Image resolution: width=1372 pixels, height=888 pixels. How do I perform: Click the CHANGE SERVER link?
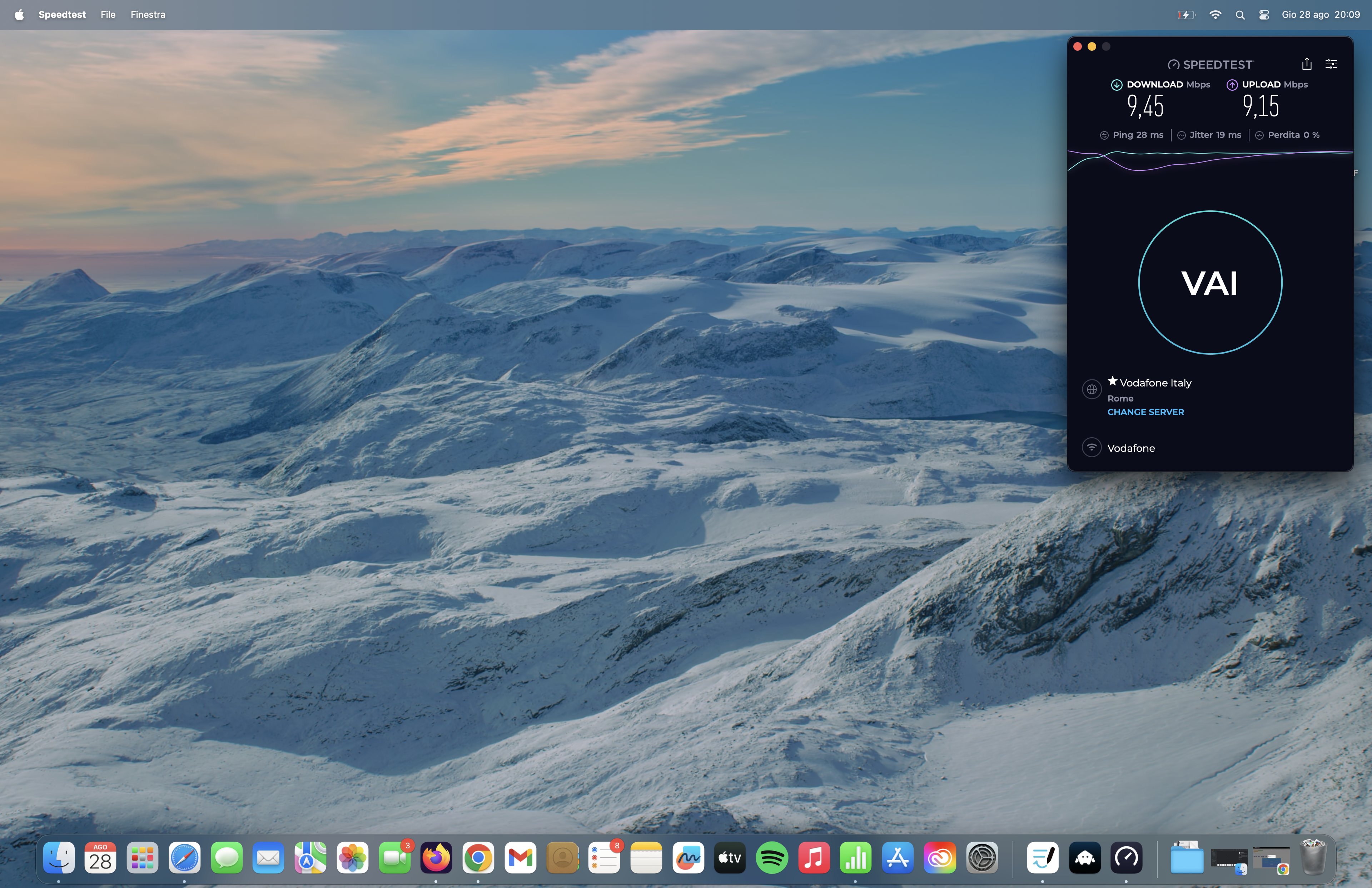point(1145,412)
